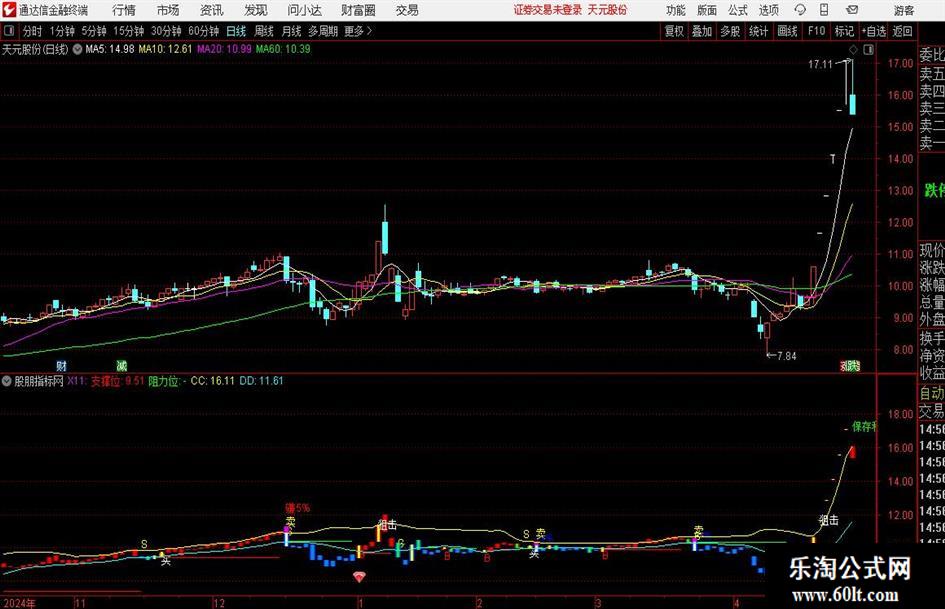945x609 pixels.
Task: Open the mail envelope icon
Action: [x=852, y=10]
